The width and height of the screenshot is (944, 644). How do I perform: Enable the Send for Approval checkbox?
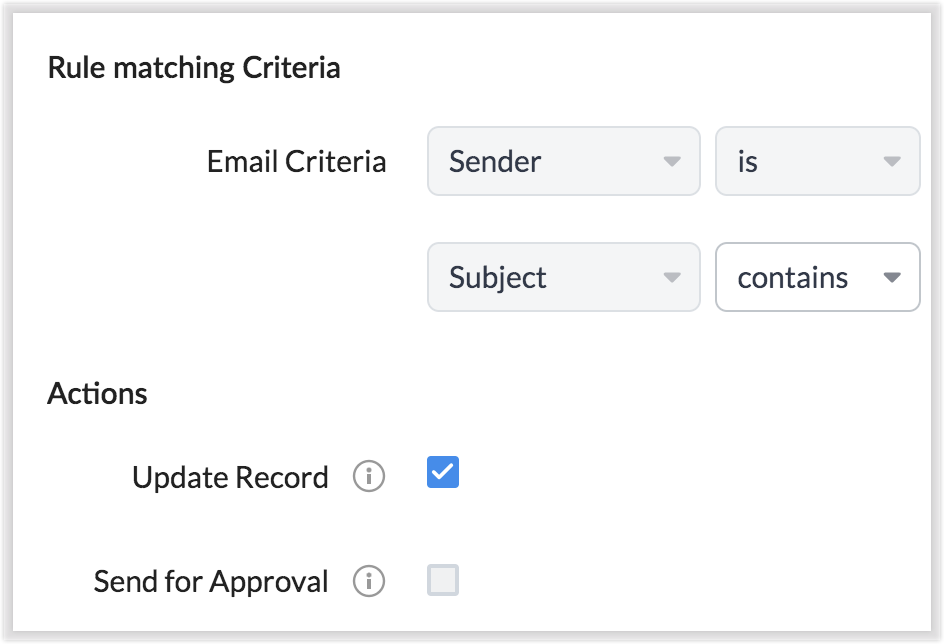[443, 580]
